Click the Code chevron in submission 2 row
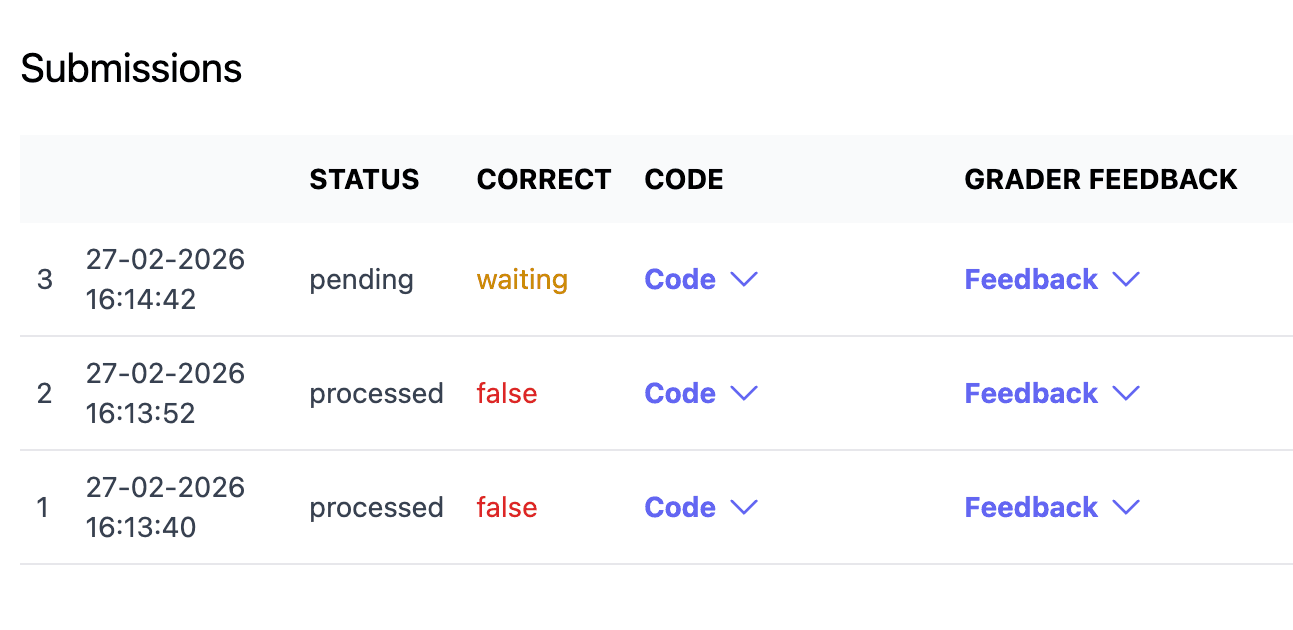1293x630 pixels. pos(744,394)
